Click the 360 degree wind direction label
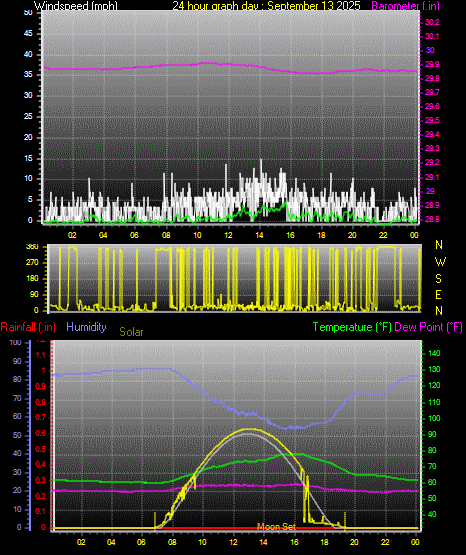The image size is (466, 555). (x=32, y=247)
